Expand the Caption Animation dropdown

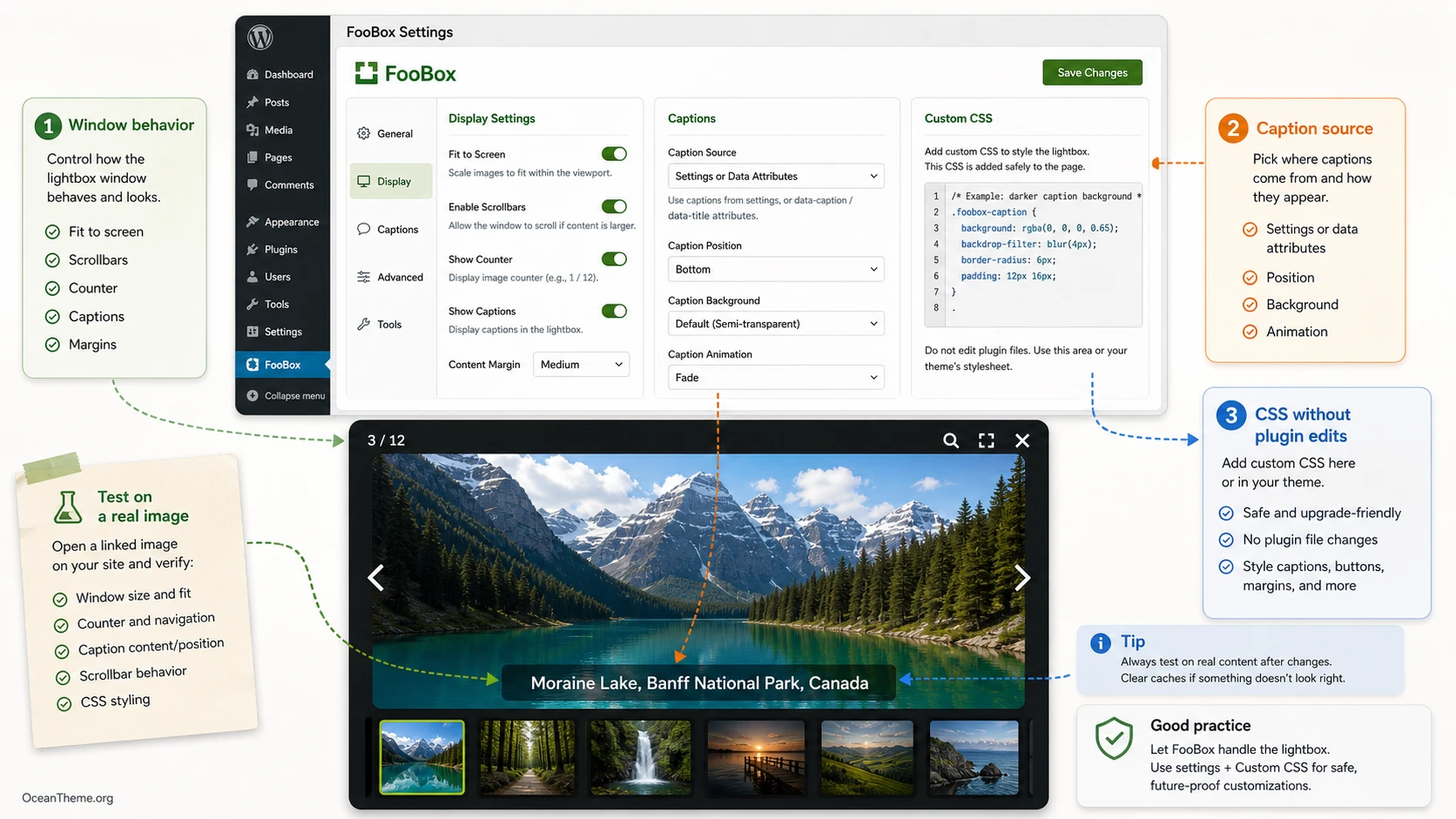coord(776,378)
